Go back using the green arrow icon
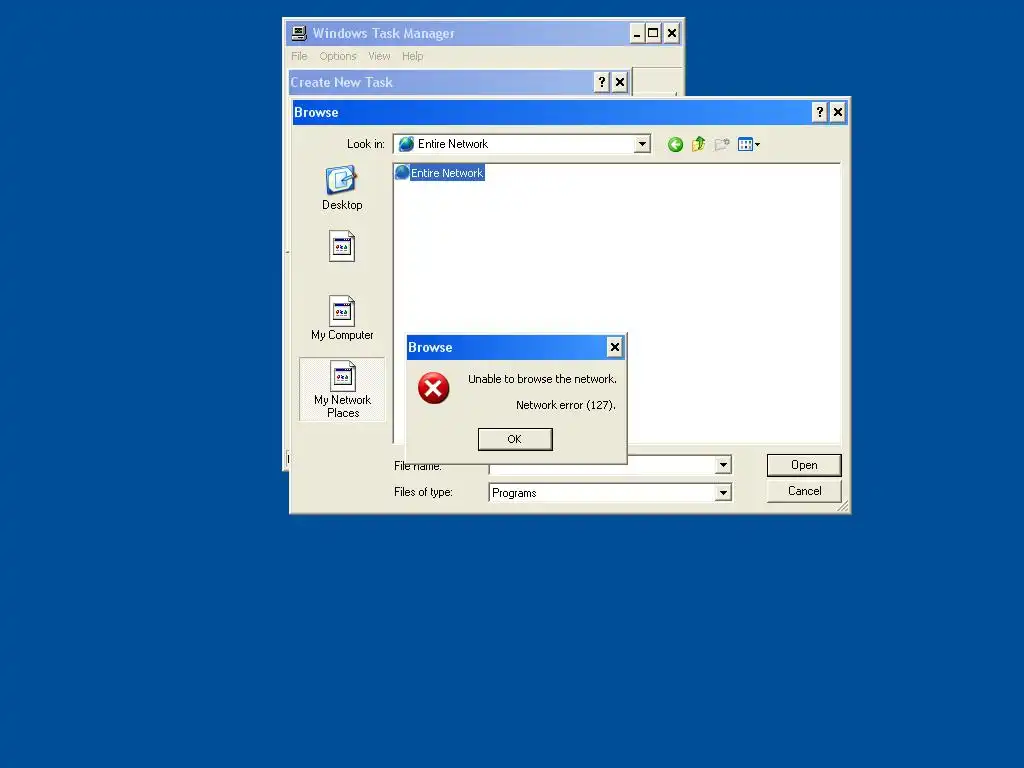Viewport: 1024px width, 768px height. click(x=675, y=144)
